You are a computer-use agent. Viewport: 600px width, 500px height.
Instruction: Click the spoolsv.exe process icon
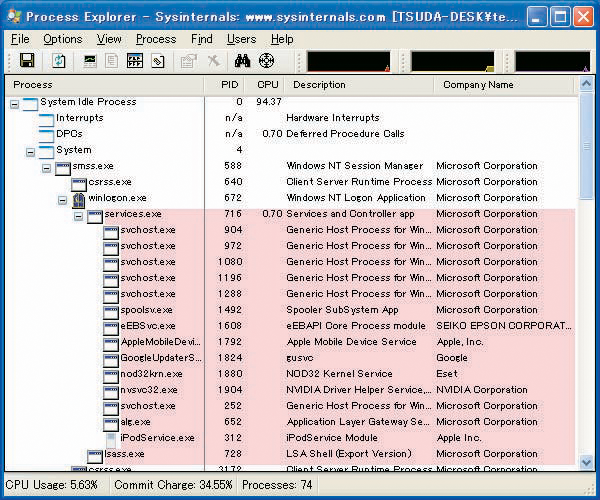tap(111, 312)
